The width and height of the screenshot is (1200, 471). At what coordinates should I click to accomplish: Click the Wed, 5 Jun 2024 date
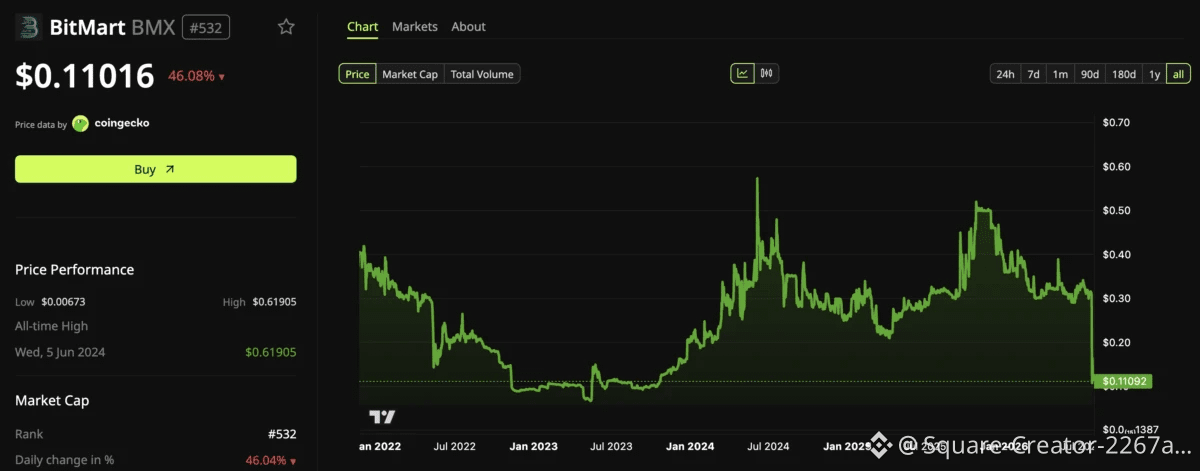point(60,352)
